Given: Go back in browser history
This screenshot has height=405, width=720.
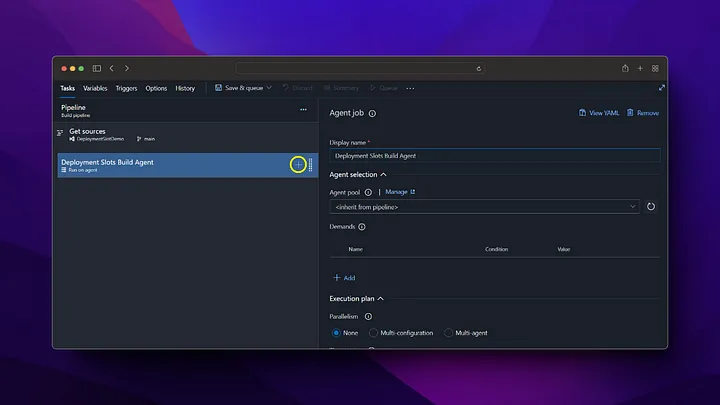Looking at the screenshot, I should click(x=112, y=68).
